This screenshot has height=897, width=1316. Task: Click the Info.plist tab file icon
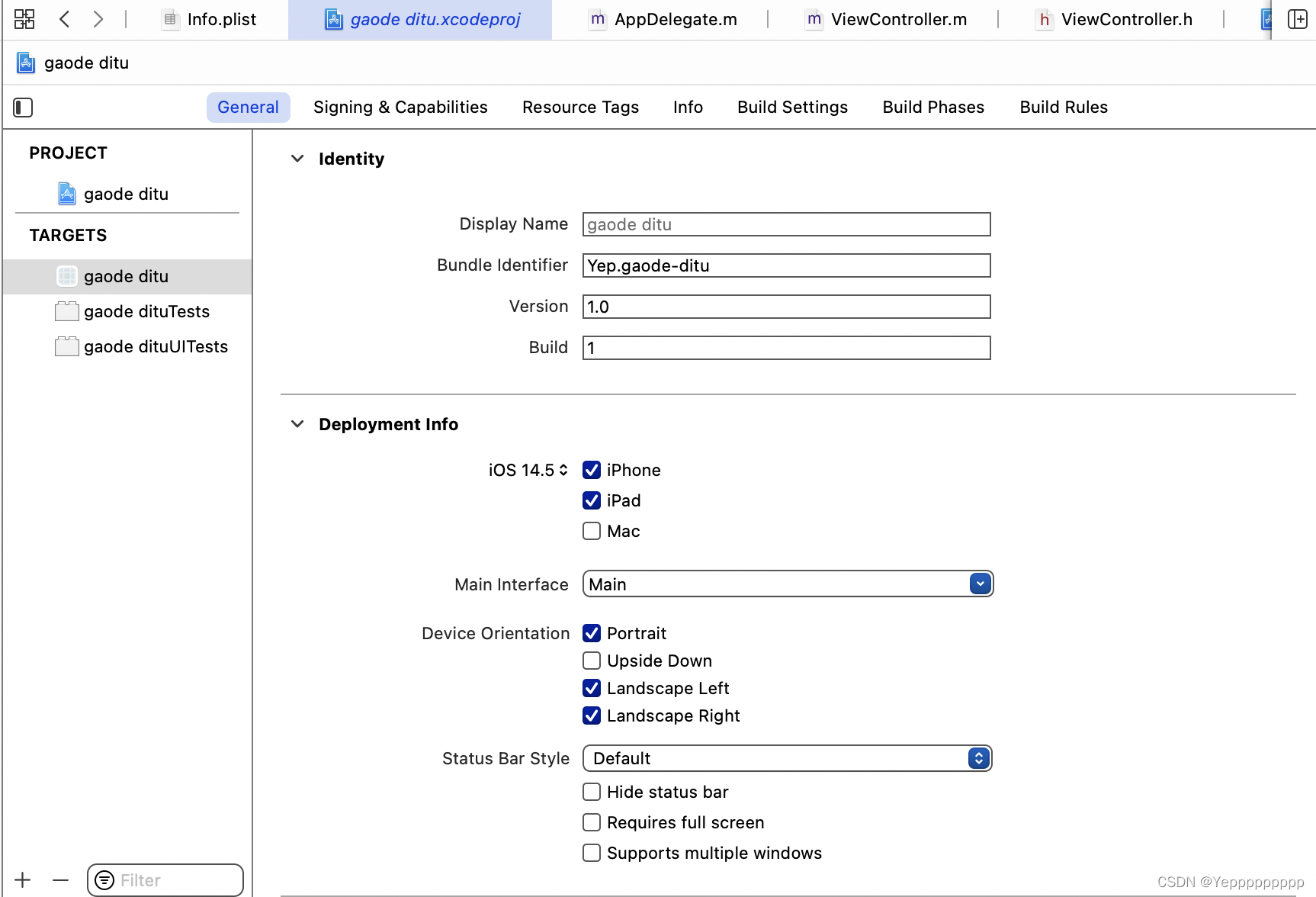click(x=170, y=19)
